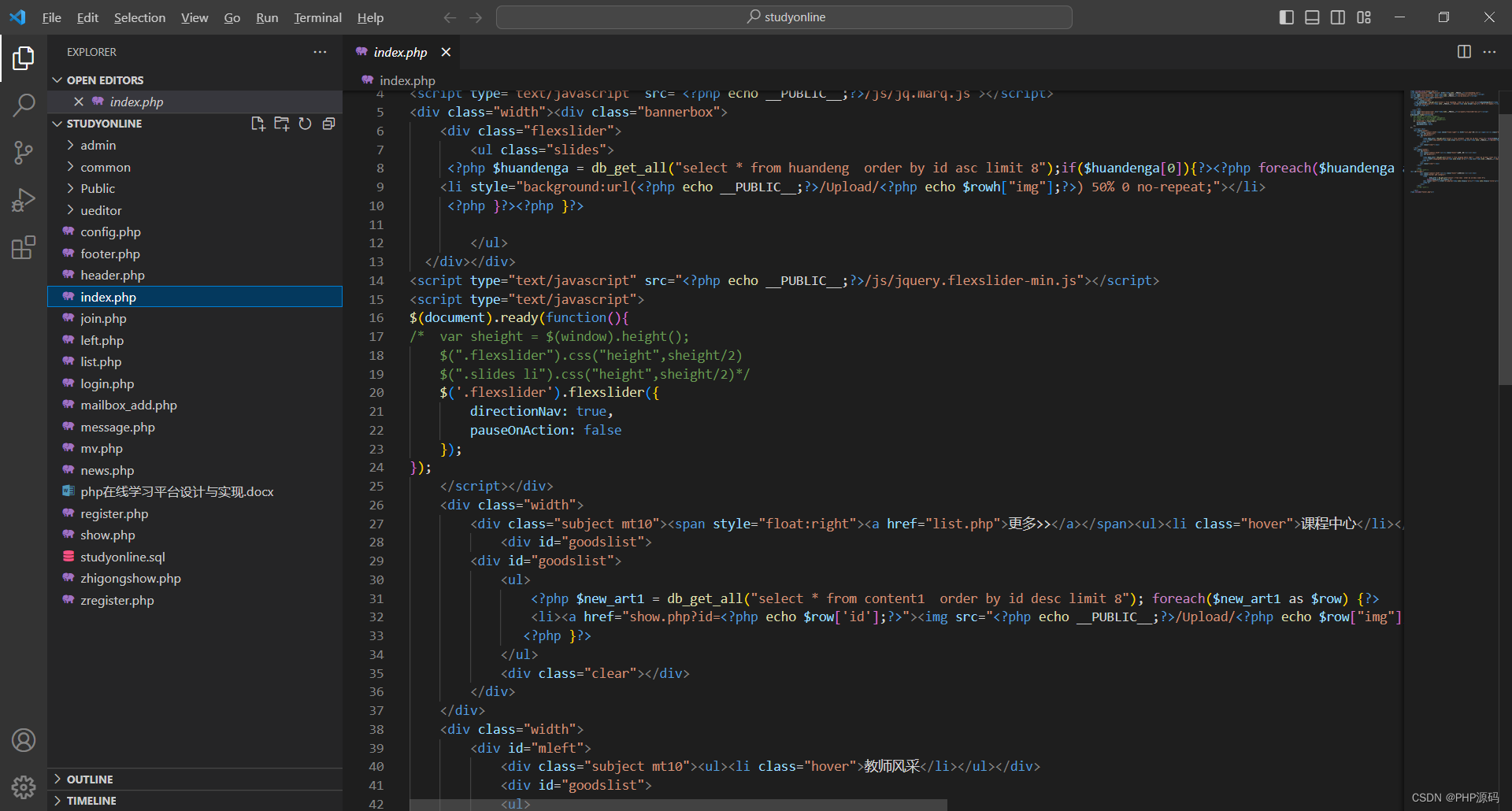Viewport: 1512px width, 811px height.
Task: Open the File menu
Action: point(52,17)
